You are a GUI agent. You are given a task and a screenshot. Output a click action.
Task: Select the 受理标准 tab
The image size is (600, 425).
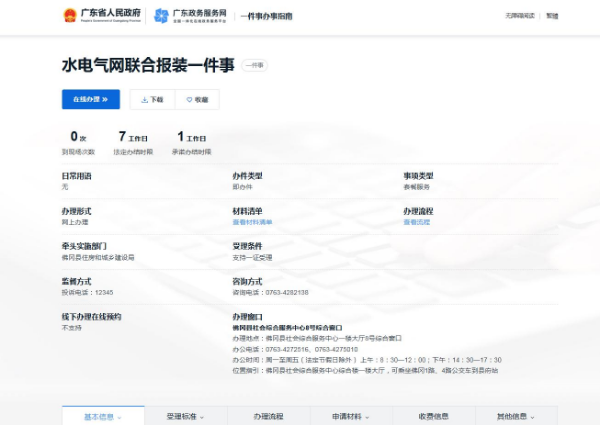tap(186, 416)
